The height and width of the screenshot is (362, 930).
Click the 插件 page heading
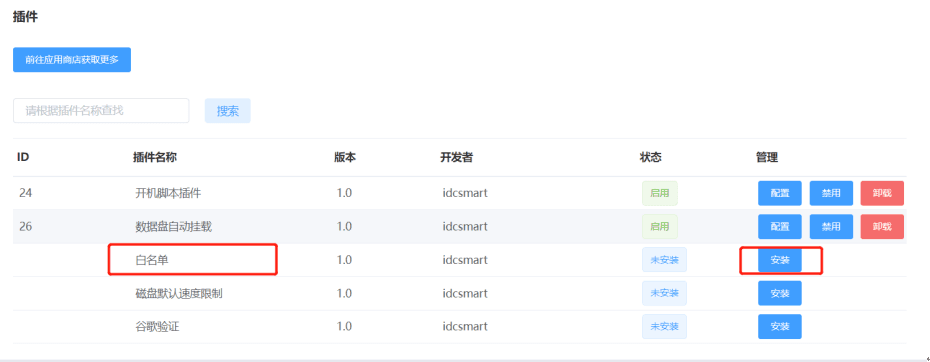pyautogui.click(x=25, y=17)
